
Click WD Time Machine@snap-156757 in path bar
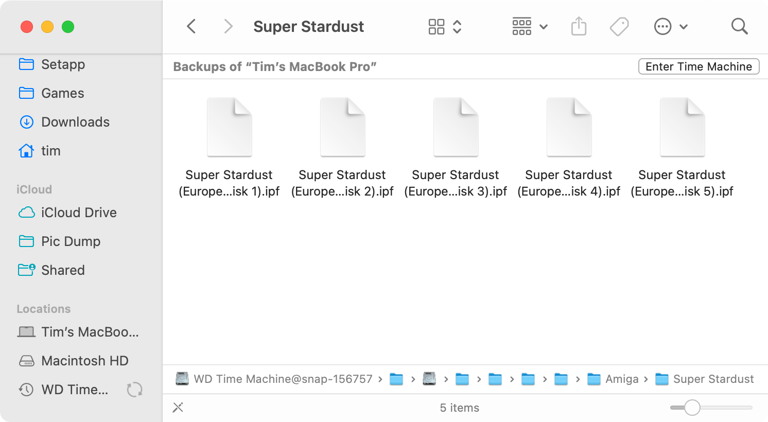[x=274, y=379]
